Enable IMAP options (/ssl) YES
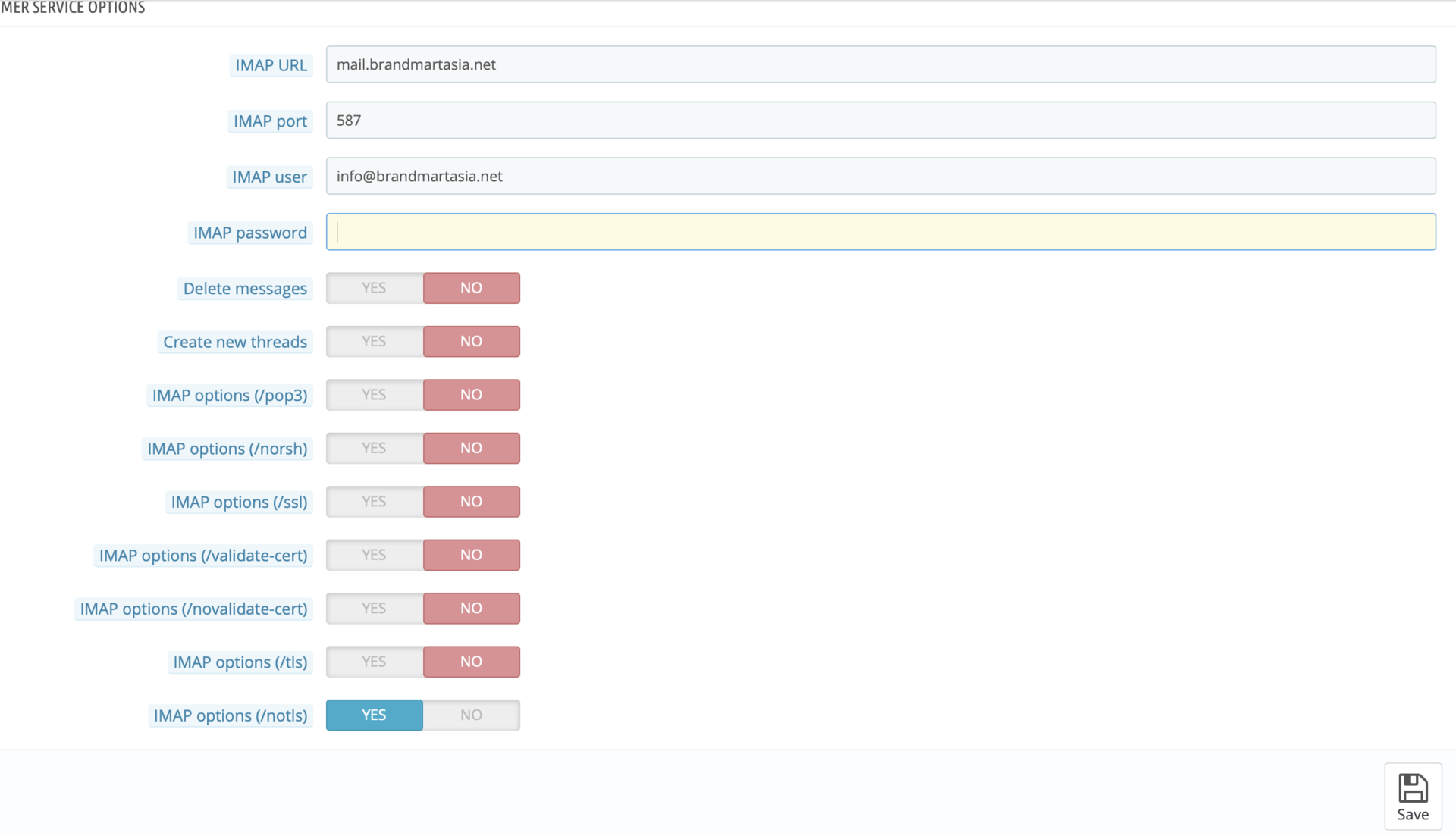The width and height of the screenshot is (1456, 836). tap(374, 502)
